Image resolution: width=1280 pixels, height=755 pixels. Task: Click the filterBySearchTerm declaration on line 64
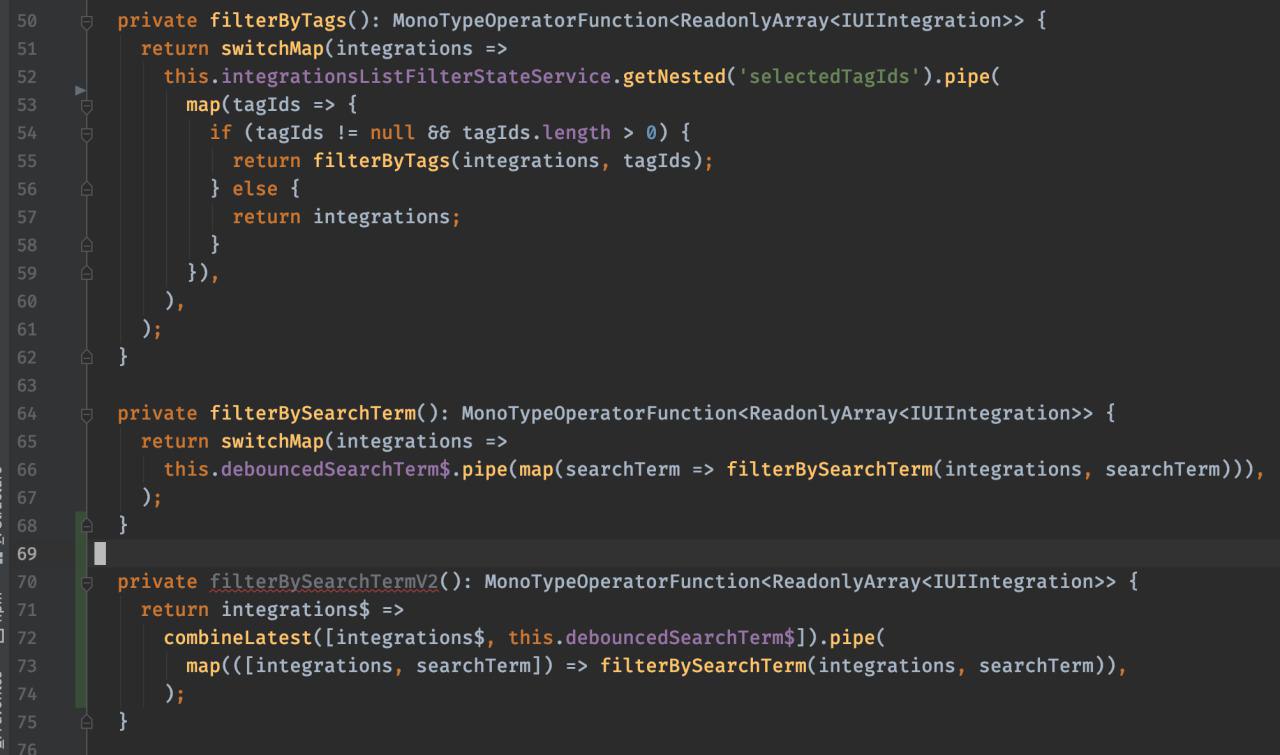[313, 413]
